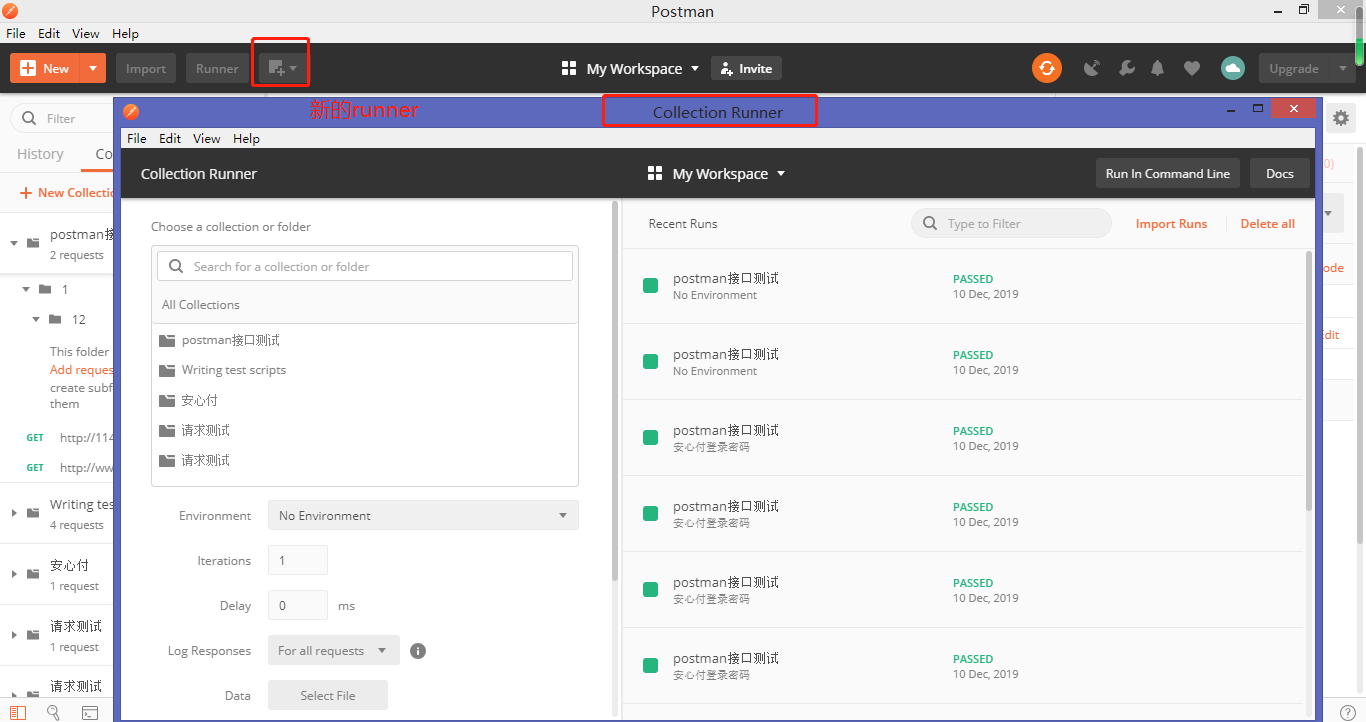This screenshot has width=1366, height=722.
Task: Open the New button dropdown arrow
Action: [x=93, y=68]
